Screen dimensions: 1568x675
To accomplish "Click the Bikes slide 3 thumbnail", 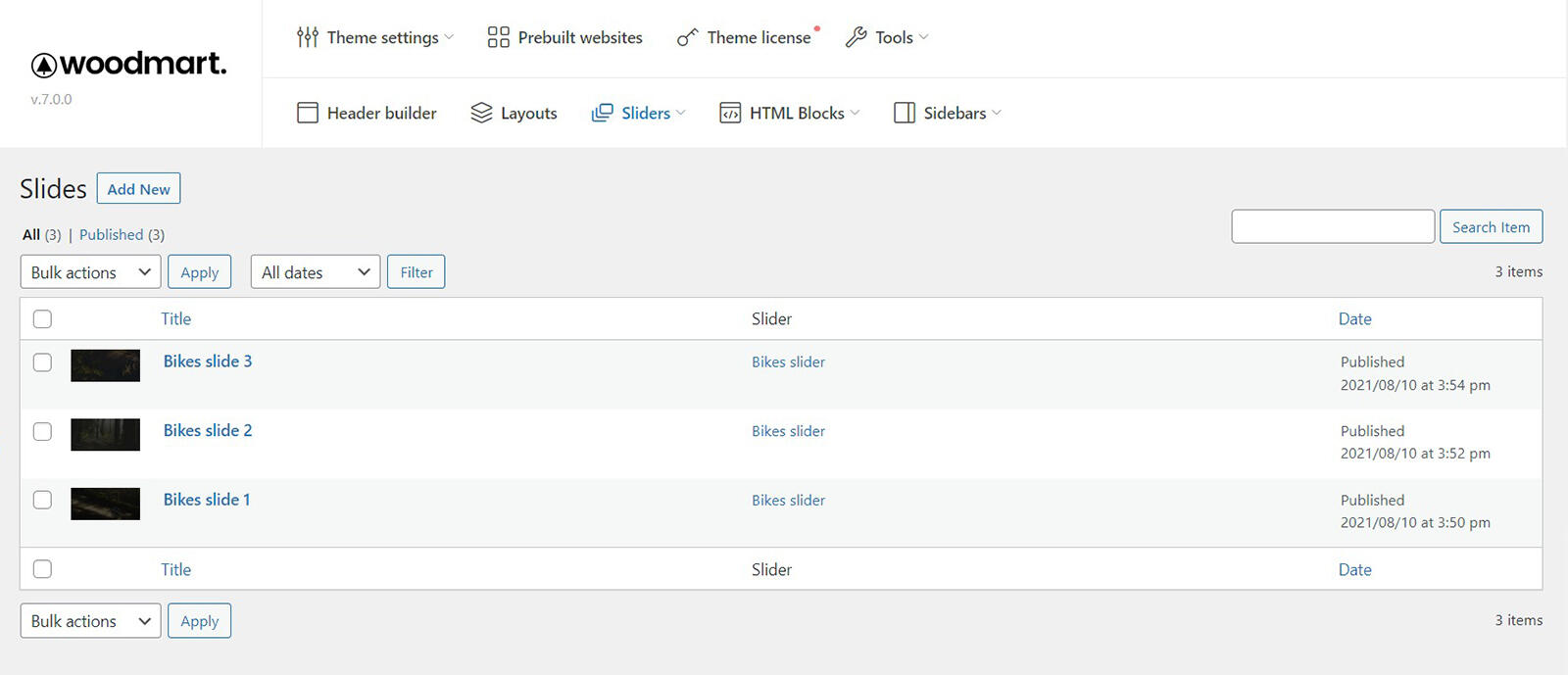I will point(105,365).
